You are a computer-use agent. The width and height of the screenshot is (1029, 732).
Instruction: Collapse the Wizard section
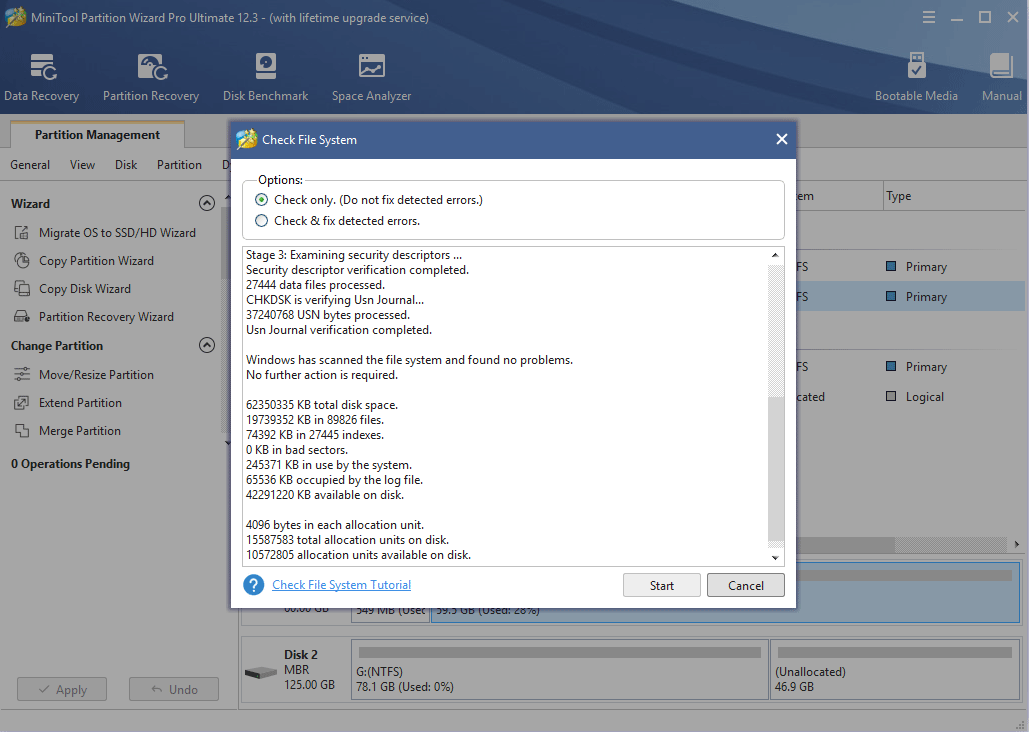click(x=207, y=203)
